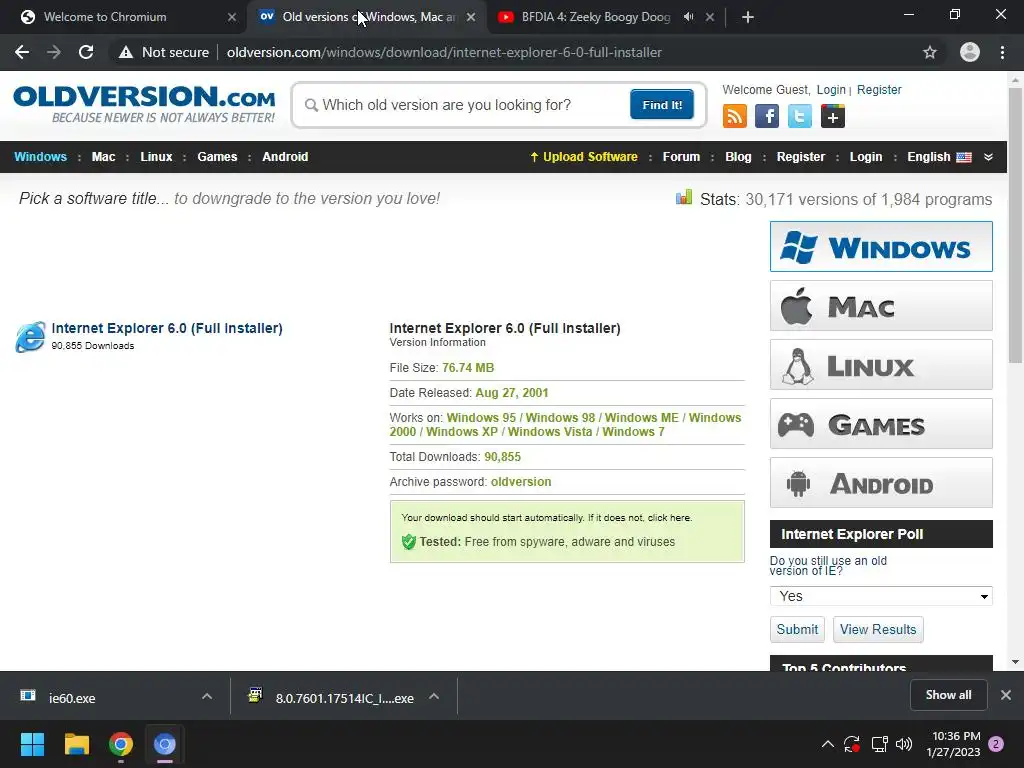The image size is (1024, 768).
Task: Open the taskbar clock showing 10:36 PM
Action: [953, 744]
